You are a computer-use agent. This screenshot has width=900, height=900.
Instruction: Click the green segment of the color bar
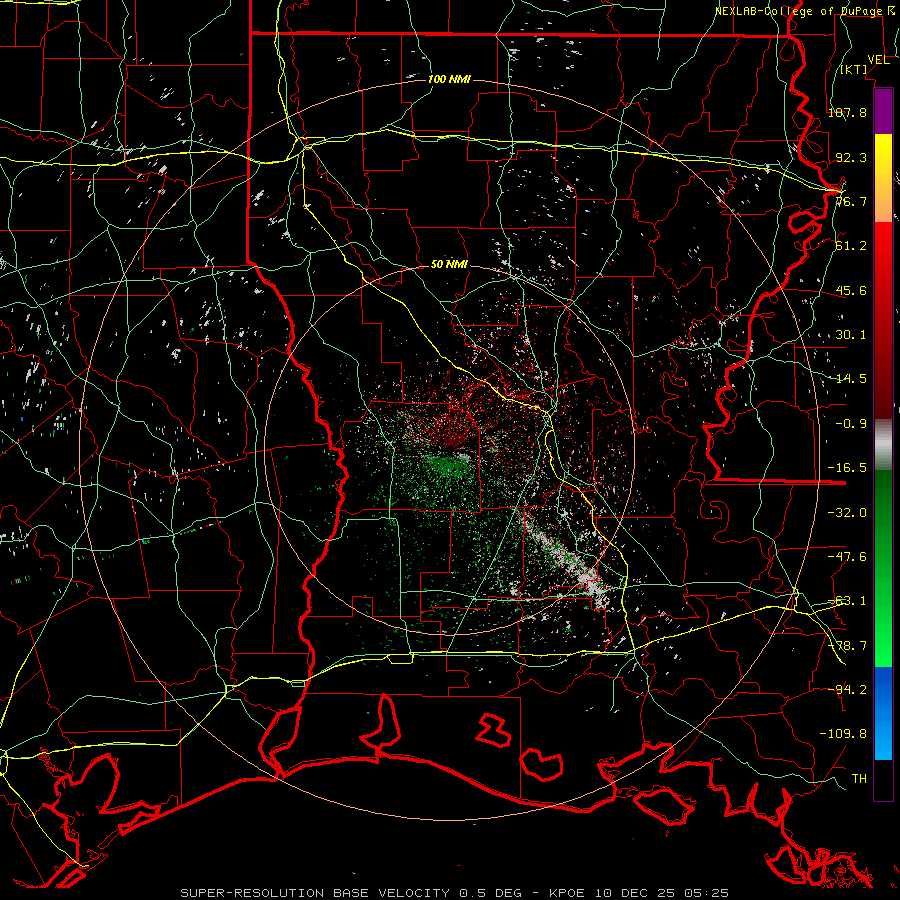[x=883, y=568]
